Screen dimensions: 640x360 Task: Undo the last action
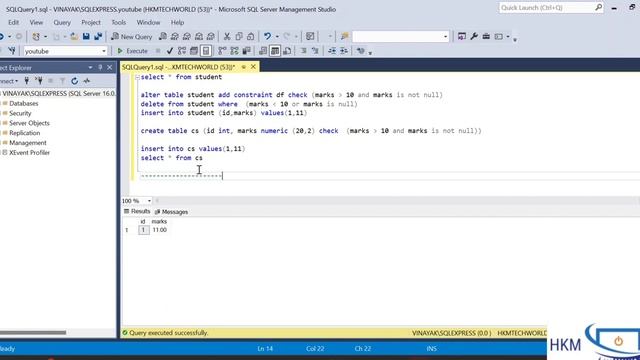click(267, 37)
